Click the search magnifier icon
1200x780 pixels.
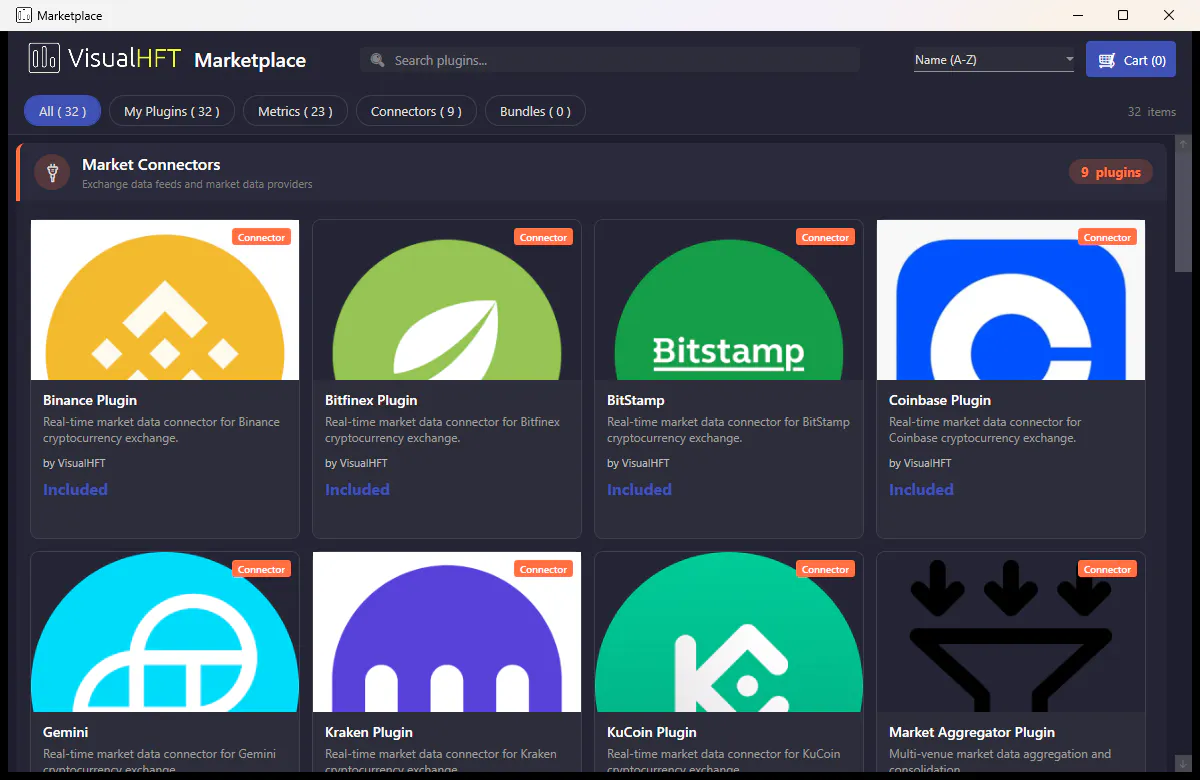click(x=378, y=60)
